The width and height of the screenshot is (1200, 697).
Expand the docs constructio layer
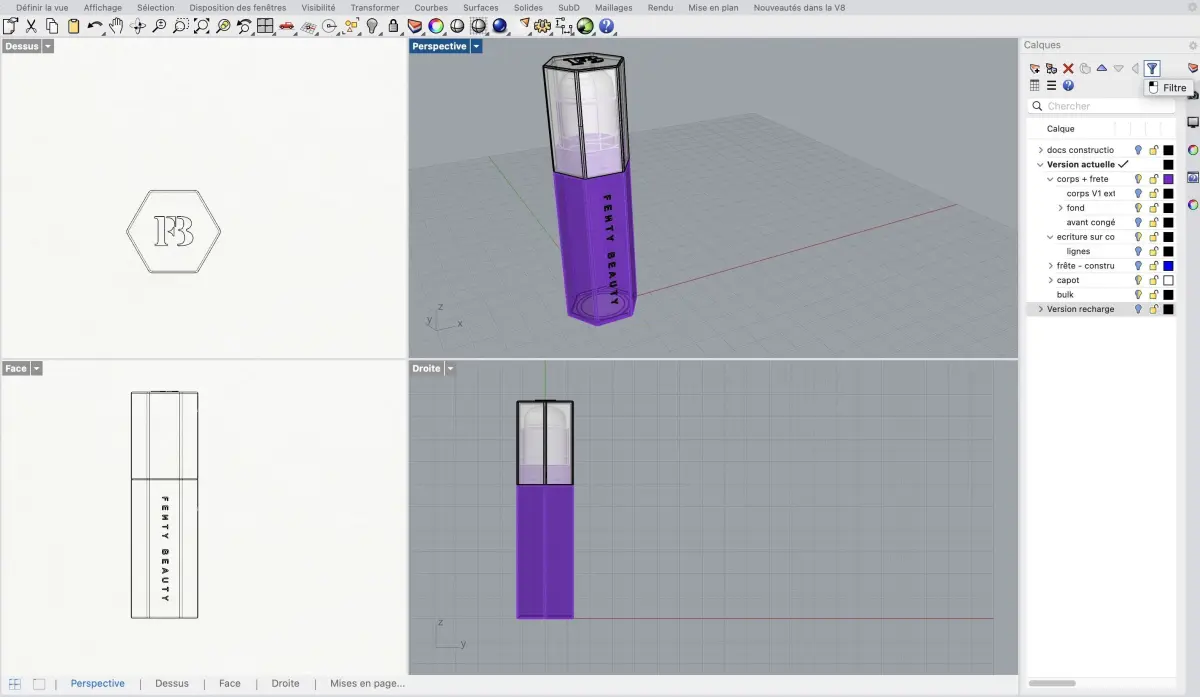(x=1040, y=150)
